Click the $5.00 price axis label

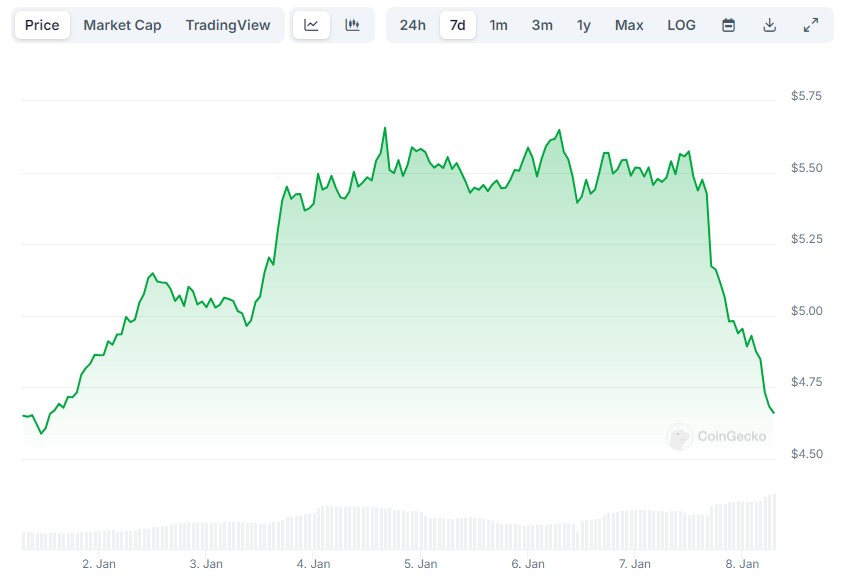tap(806, 311)
